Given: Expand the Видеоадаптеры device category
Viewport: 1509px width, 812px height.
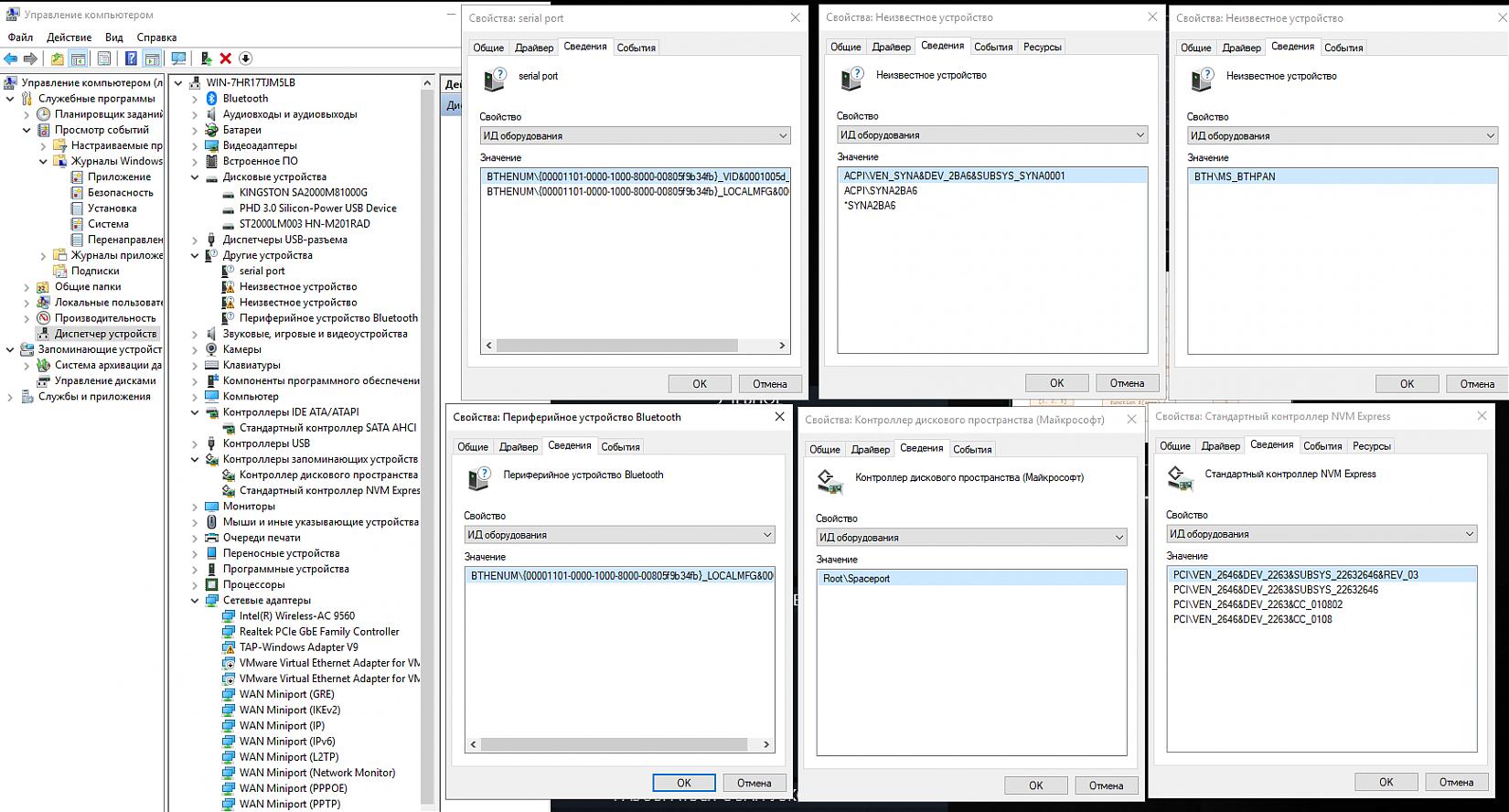Looking at the screenshot, I should 195,146.
